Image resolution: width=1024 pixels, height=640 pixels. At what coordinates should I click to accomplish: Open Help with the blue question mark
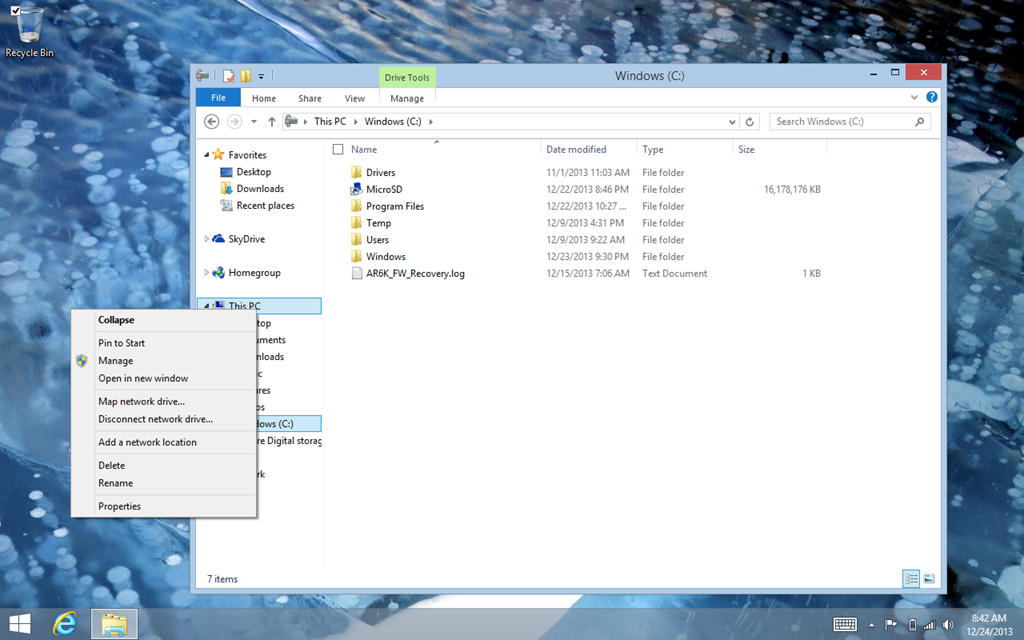(932, 98)
